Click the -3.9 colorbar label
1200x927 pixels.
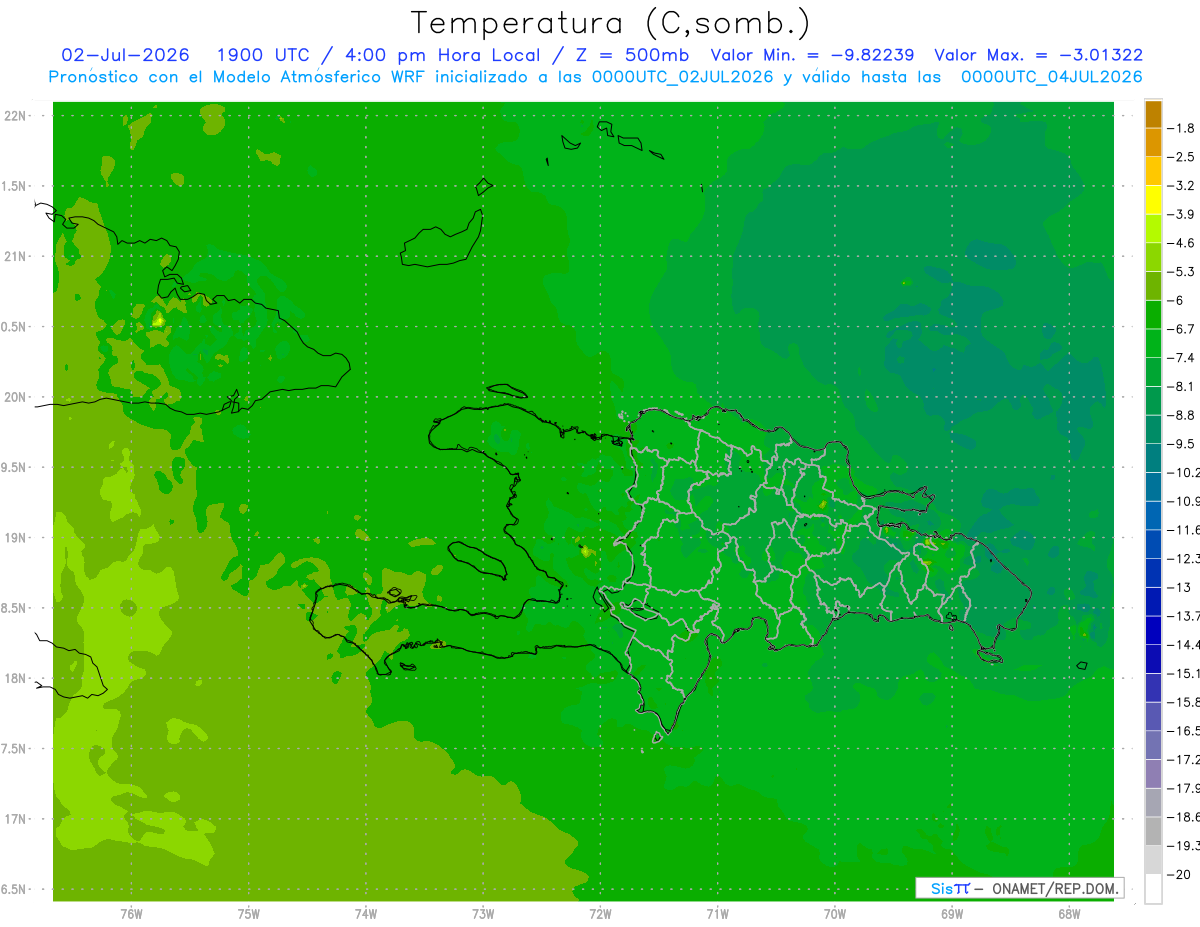pyautogui.click(x=1182, y=215)
